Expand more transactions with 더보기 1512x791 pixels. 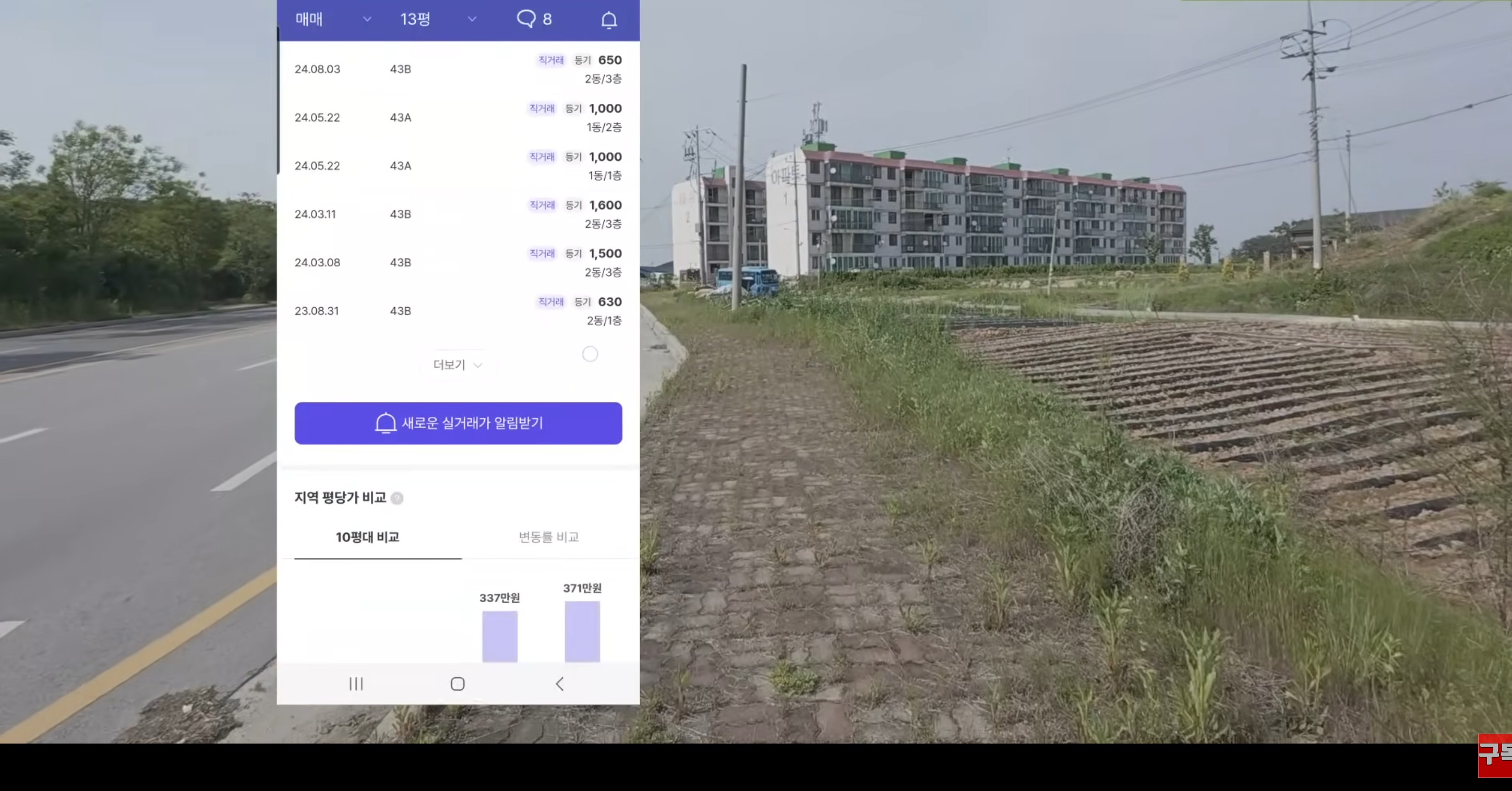tap(457, 365)
